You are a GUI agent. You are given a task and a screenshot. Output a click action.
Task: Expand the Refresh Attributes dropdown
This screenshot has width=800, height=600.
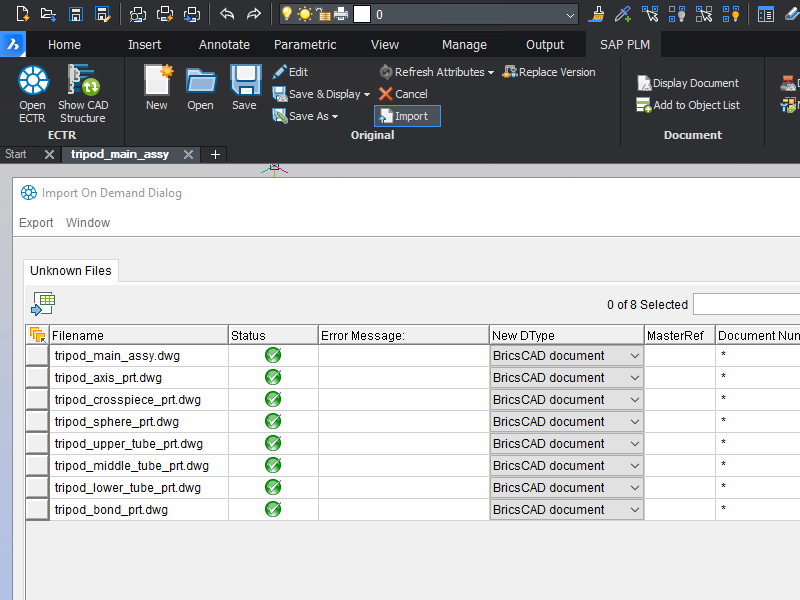491,72
